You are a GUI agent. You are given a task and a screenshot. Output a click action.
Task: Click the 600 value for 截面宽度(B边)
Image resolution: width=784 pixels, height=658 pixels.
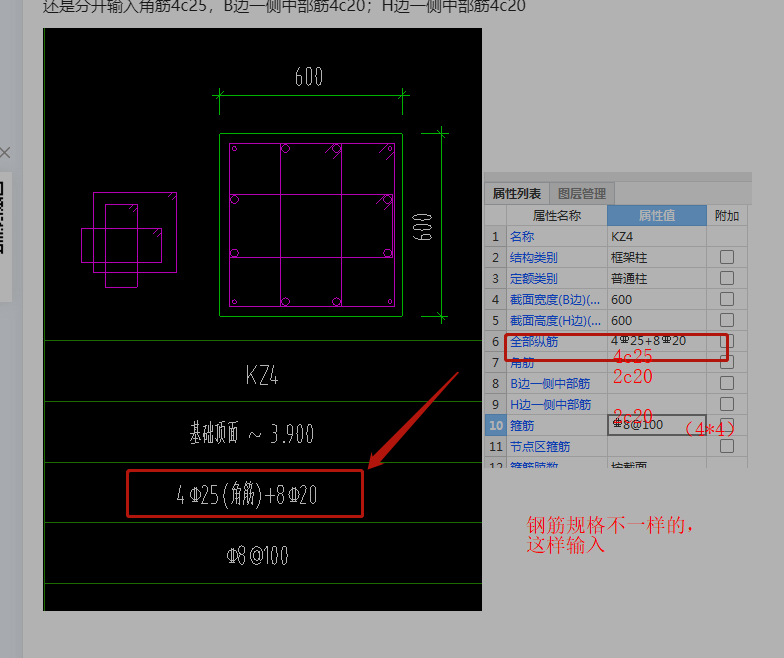656,300
